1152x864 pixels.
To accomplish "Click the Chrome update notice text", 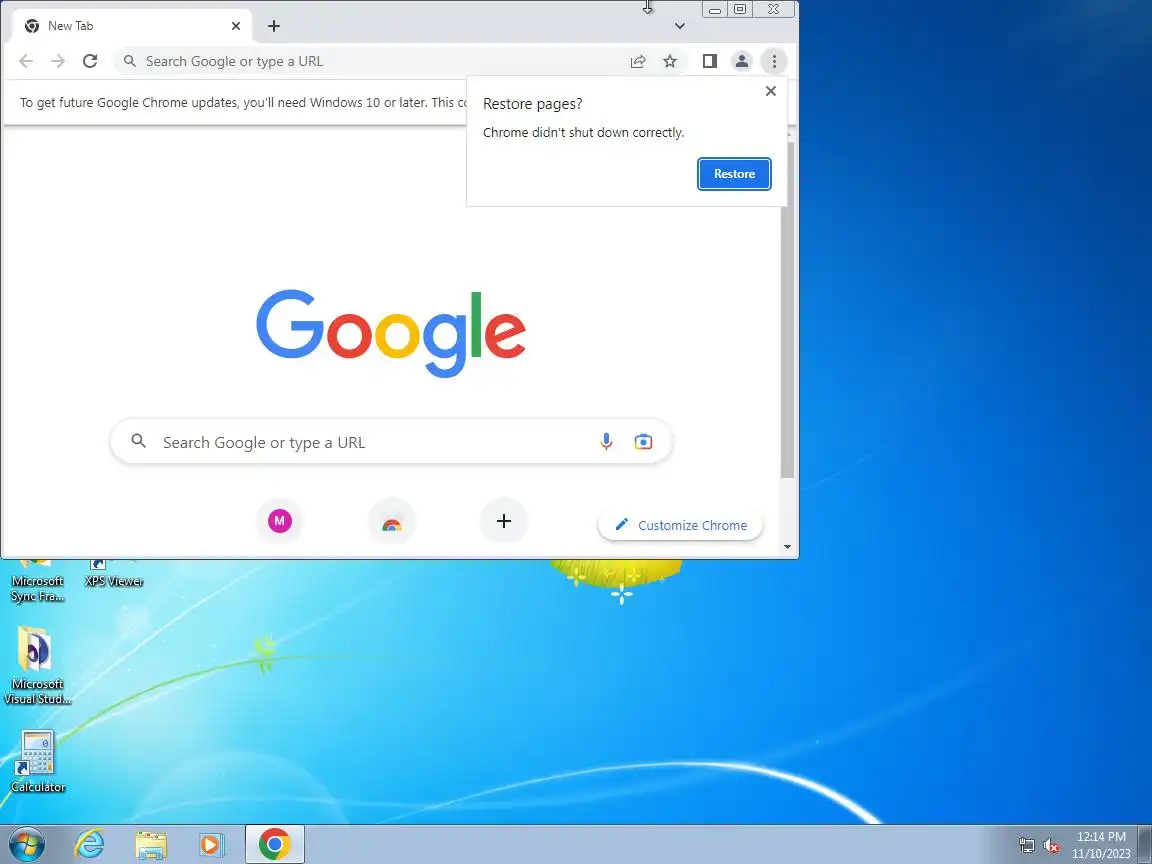I will (242, 102).
